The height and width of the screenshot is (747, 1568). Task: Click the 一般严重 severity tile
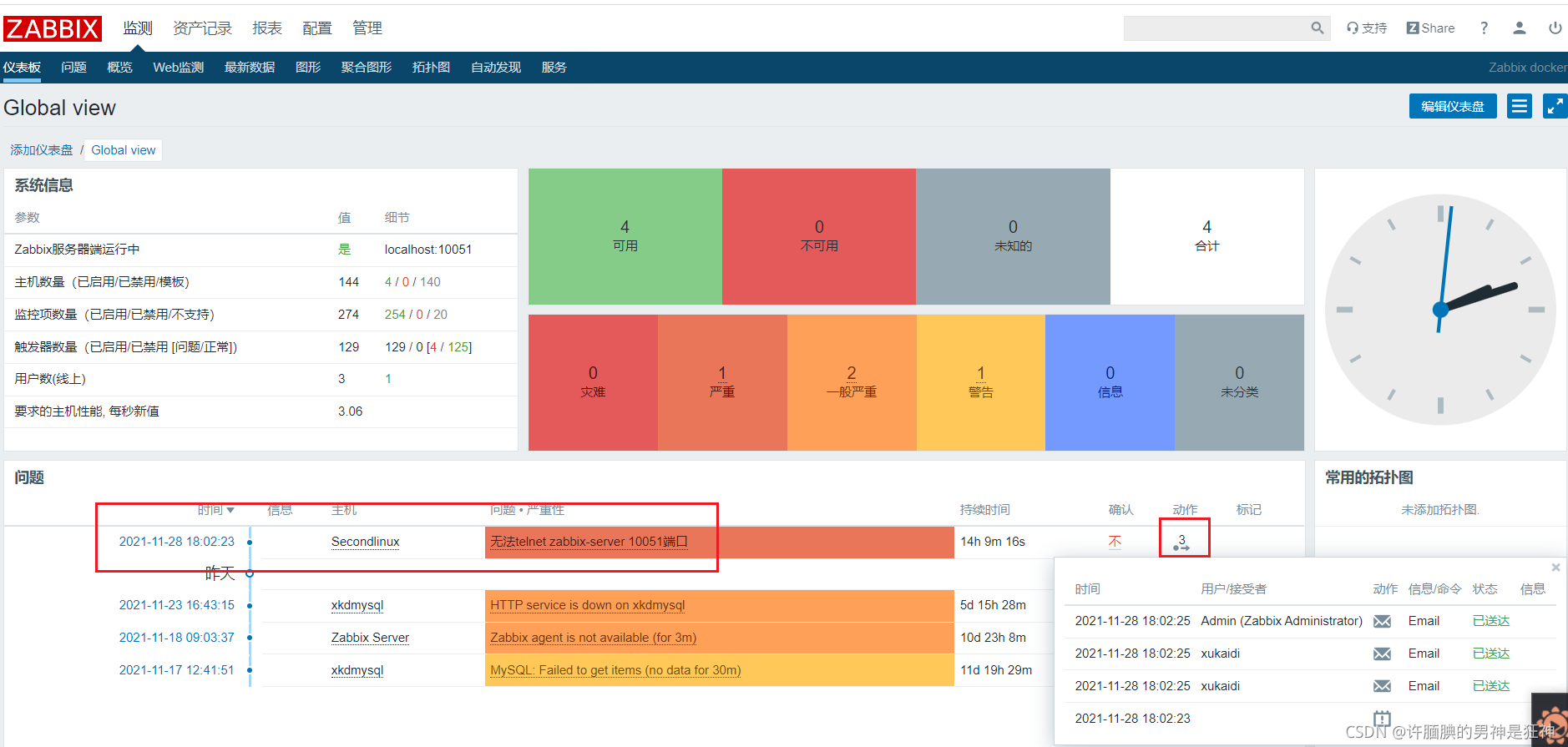tap(852, 382)
